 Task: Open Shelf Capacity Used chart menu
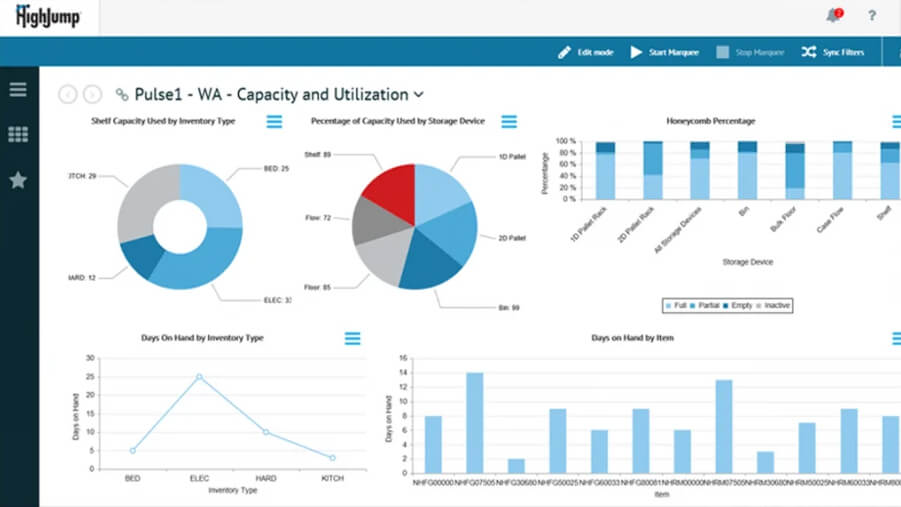point(275,122)
